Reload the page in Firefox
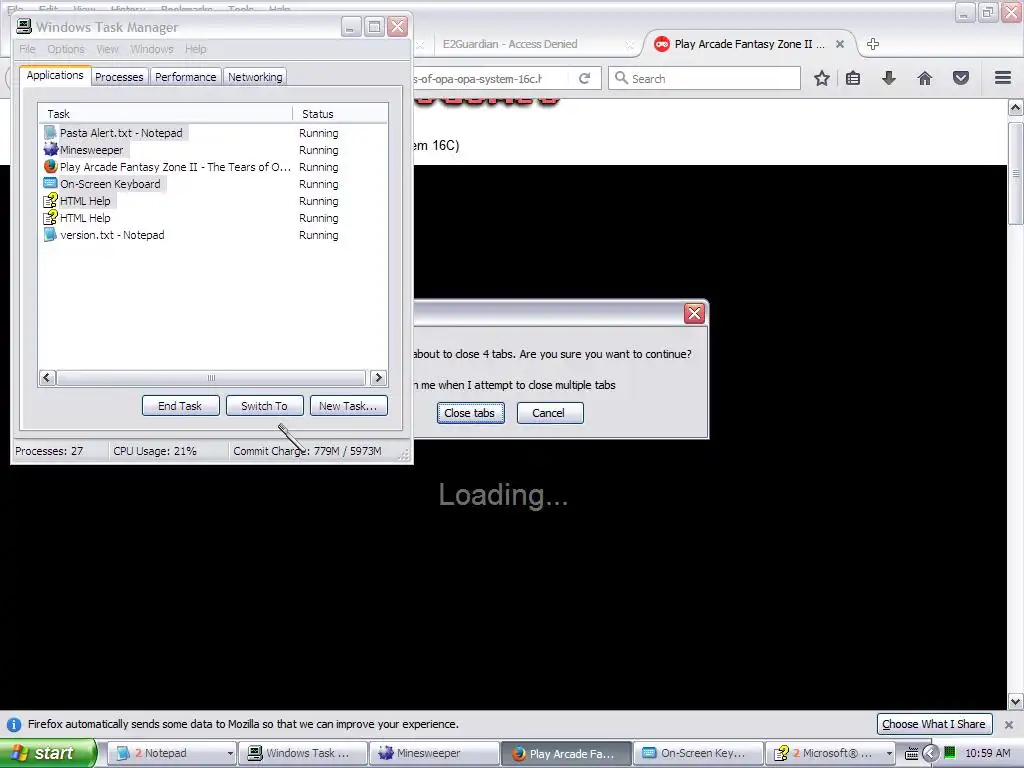Screen dimensions: 1024x768 pyautogui.click(x=584, y=78)
